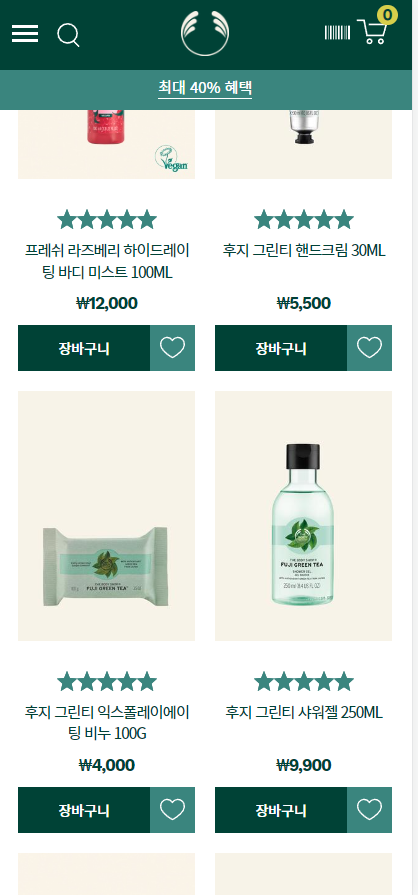Open the shopping cart icon
This screenshot has width=418, height=895.
coord(375,29)
